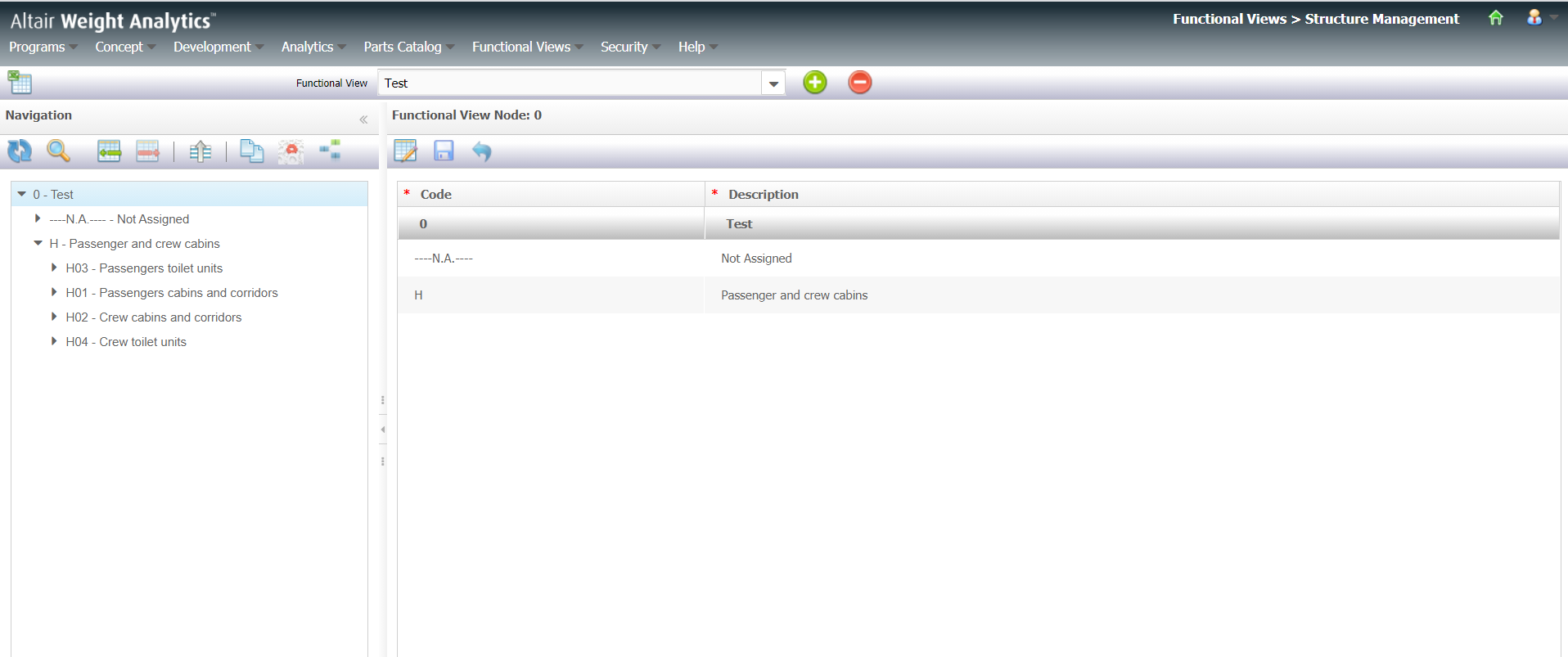The width and height of the screenshot is (1568, 657).
Task: Select the '0 - Test' tree item
Action: click(x=53, y=195)
